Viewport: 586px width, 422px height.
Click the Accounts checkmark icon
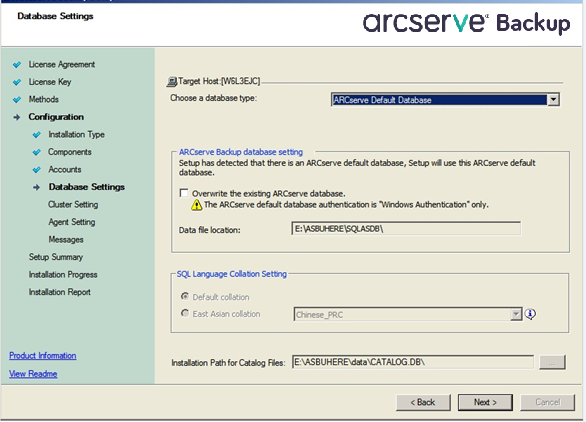pyautogui.click(x=36, y=170)
